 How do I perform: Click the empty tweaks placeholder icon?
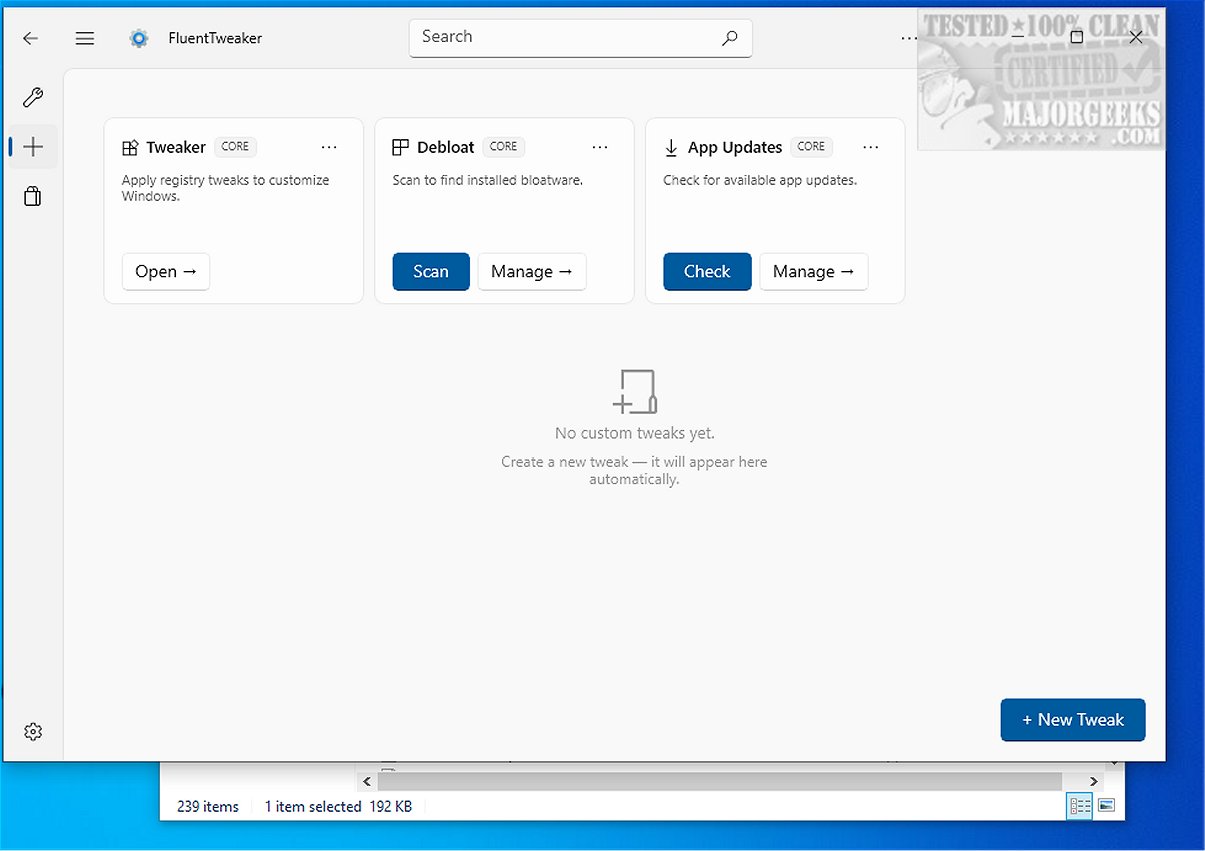[x=635, y=391]
